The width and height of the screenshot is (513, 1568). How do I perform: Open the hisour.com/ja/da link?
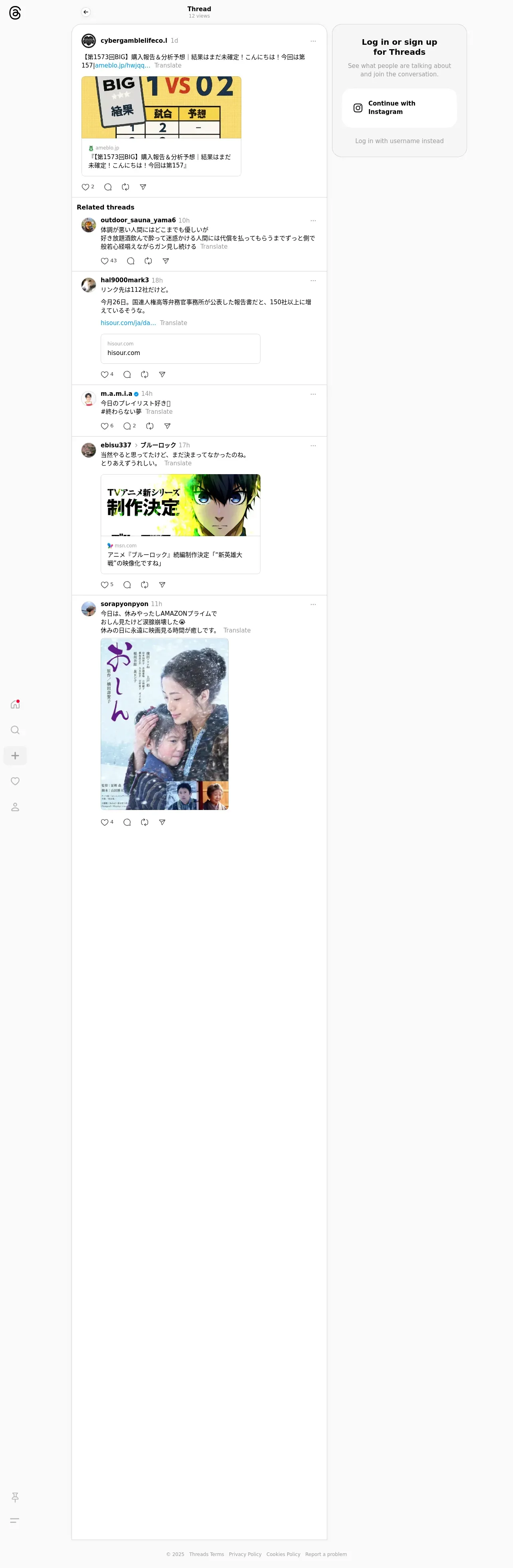point(128,323)
